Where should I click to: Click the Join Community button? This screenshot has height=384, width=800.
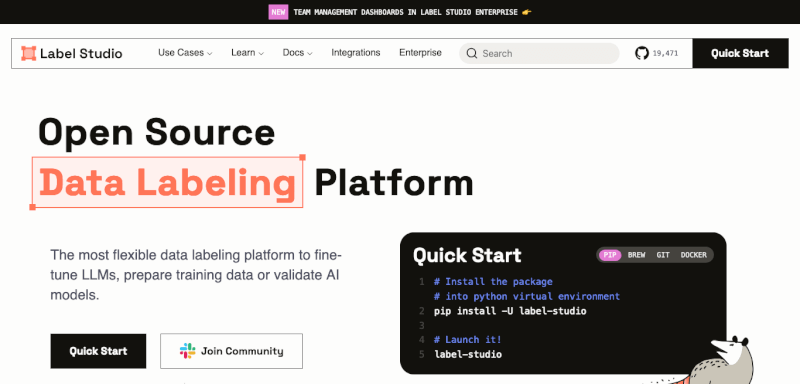[231, 351]
